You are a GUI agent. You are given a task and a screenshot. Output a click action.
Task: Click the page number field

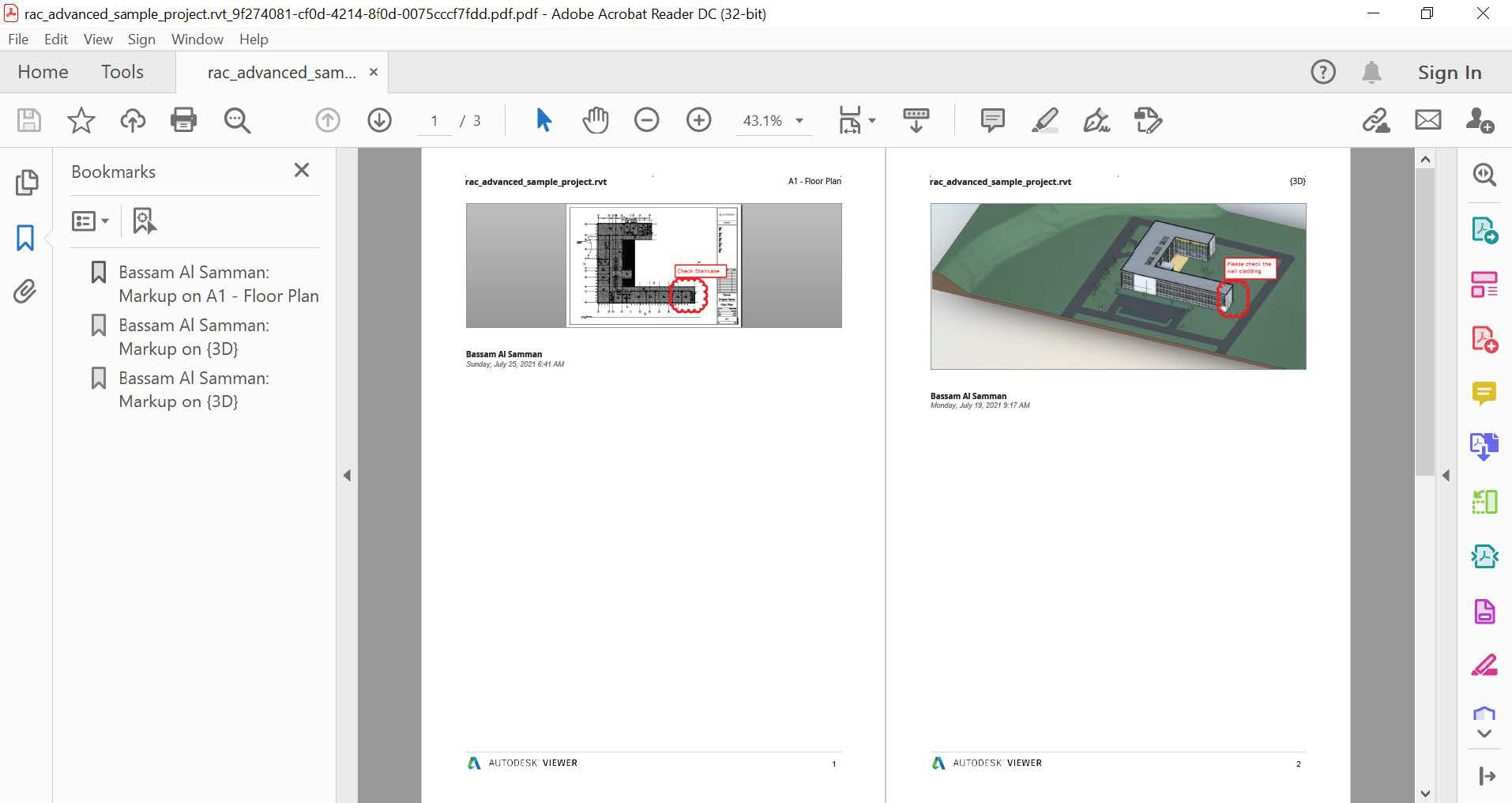(x=434, y=120)
